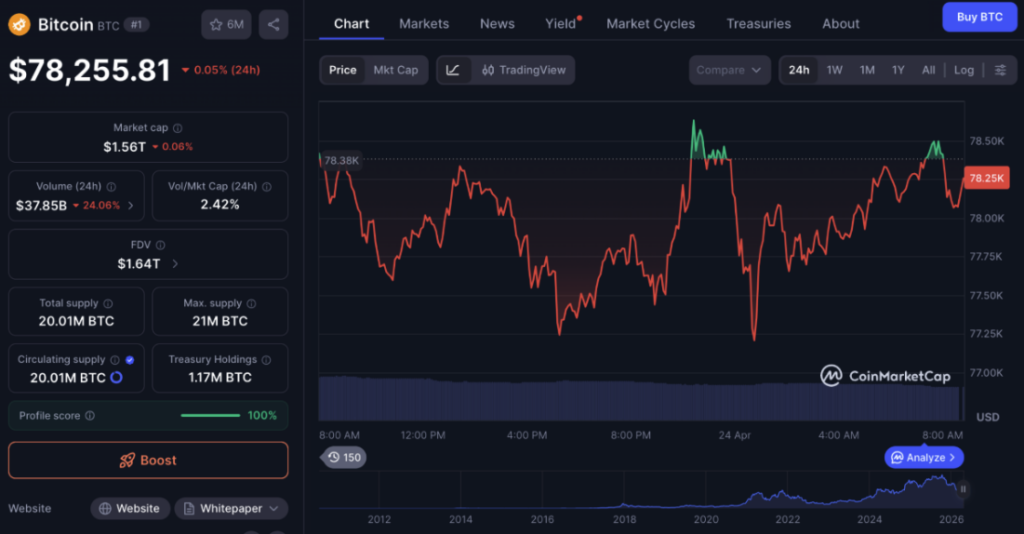Image resolution: width=1024 pixels, height=534 pixels.
Task: Click the history icon labeled 150
Action: pos(343,457)
